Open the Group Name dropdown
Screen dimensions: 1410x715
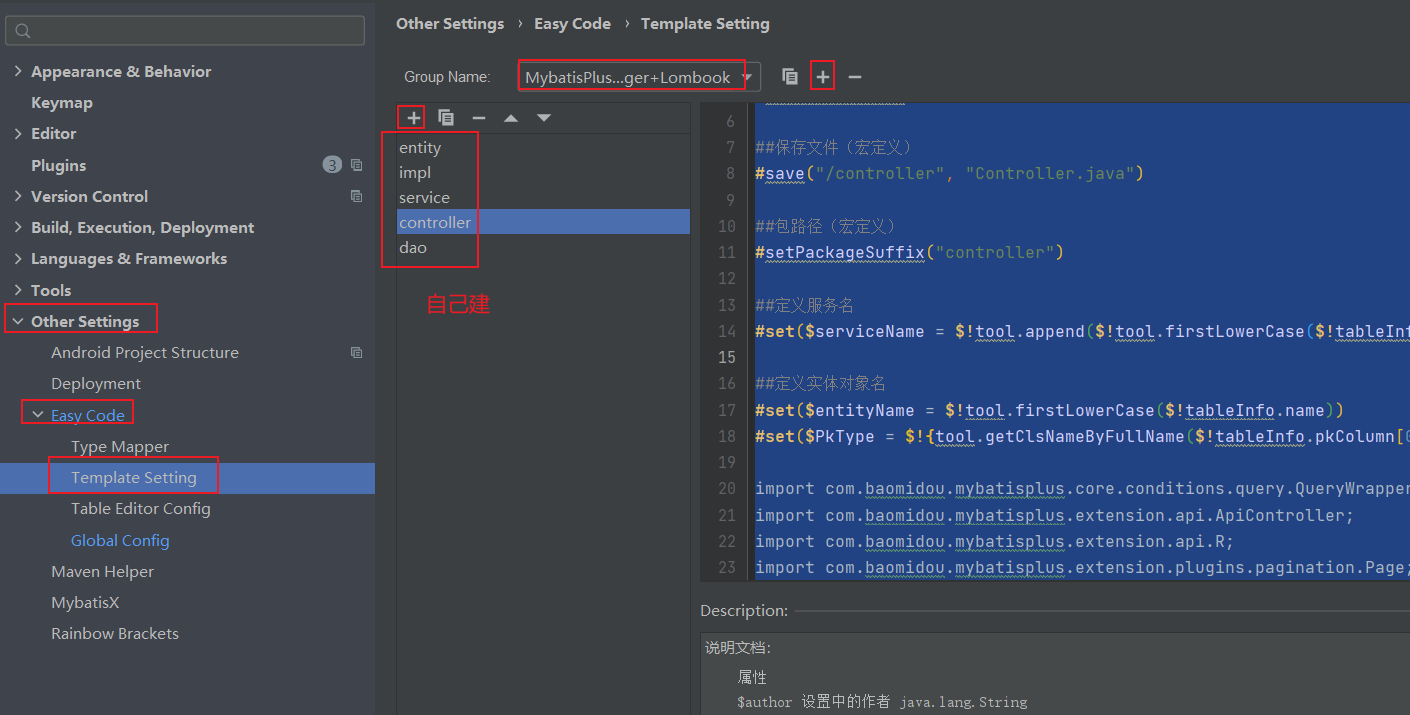[640, 77]
